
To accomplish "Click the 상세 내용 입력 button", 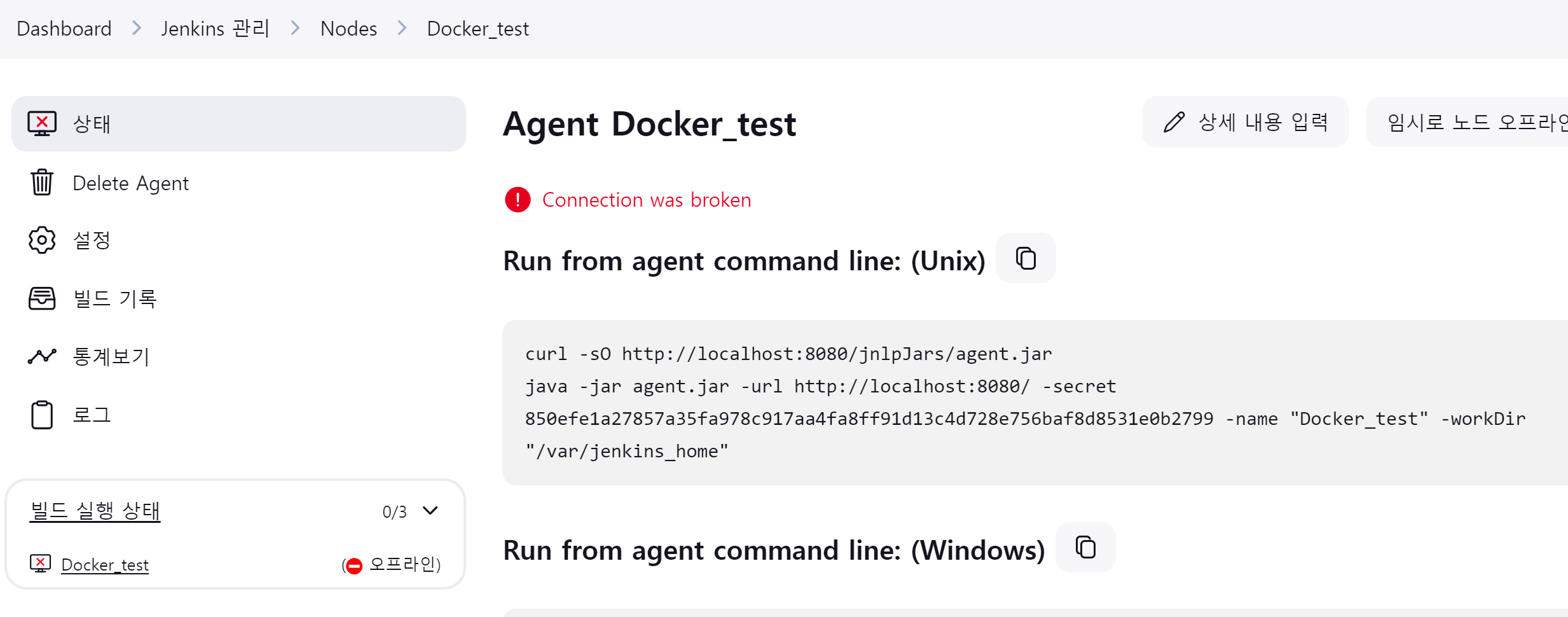I will click(1245, 122).
